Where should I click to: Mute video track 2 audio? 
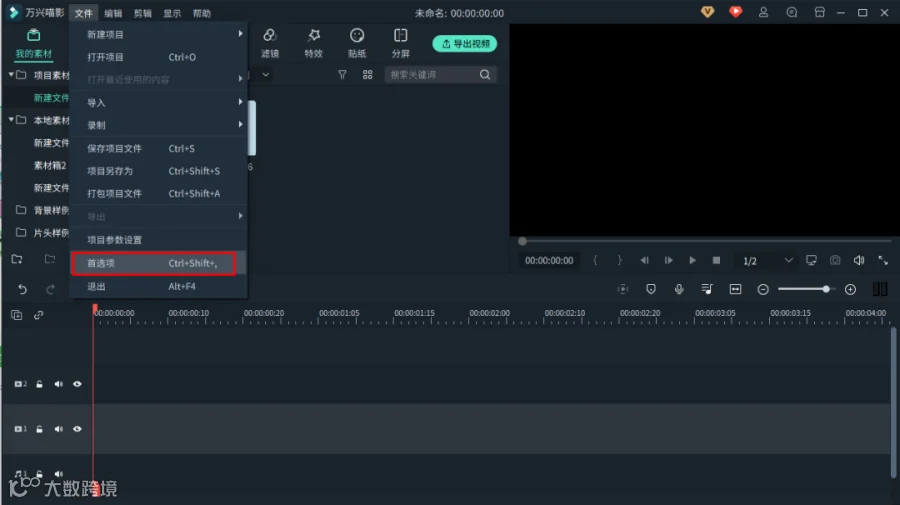(x=59, y=384)
